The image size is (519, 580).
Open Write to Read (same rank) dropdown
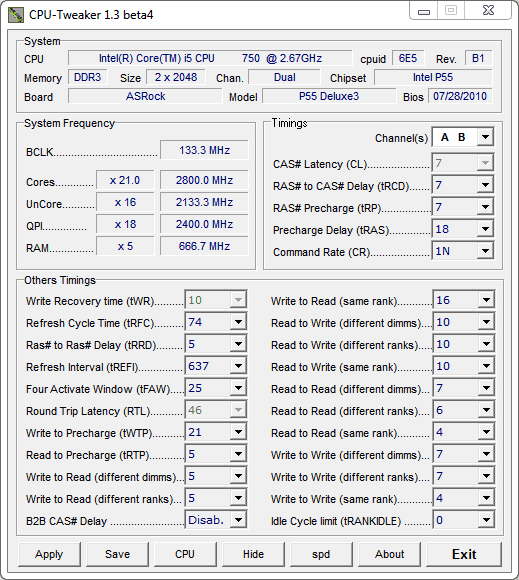coord(464,300)
